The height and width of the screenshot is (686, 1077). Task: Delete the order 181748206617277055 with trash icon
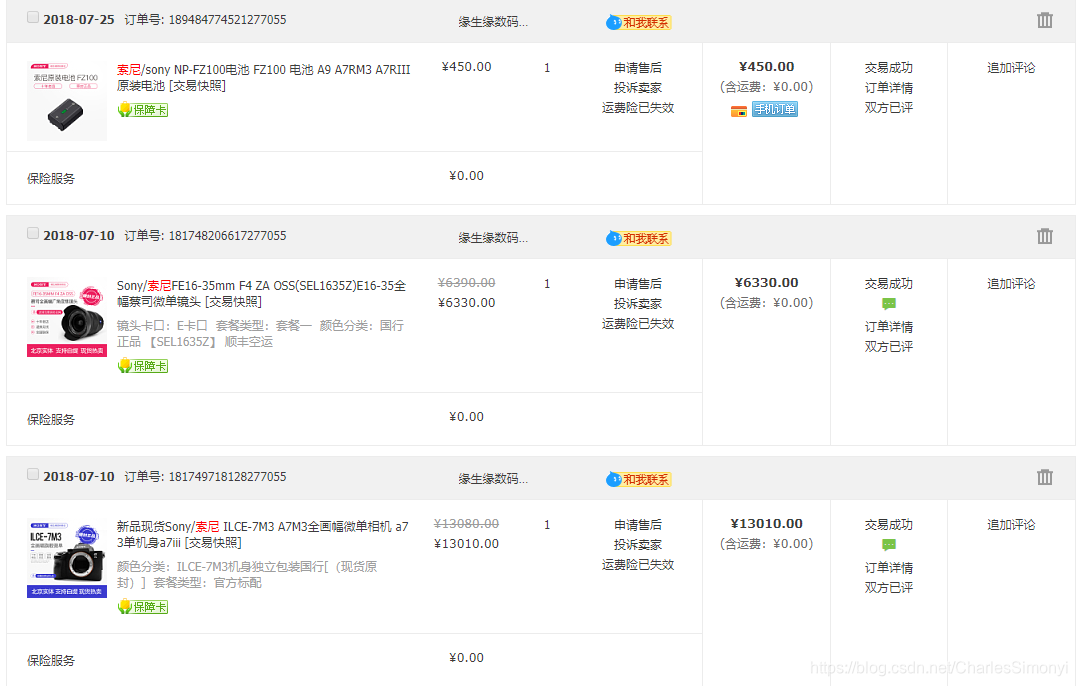[1044, 236]
